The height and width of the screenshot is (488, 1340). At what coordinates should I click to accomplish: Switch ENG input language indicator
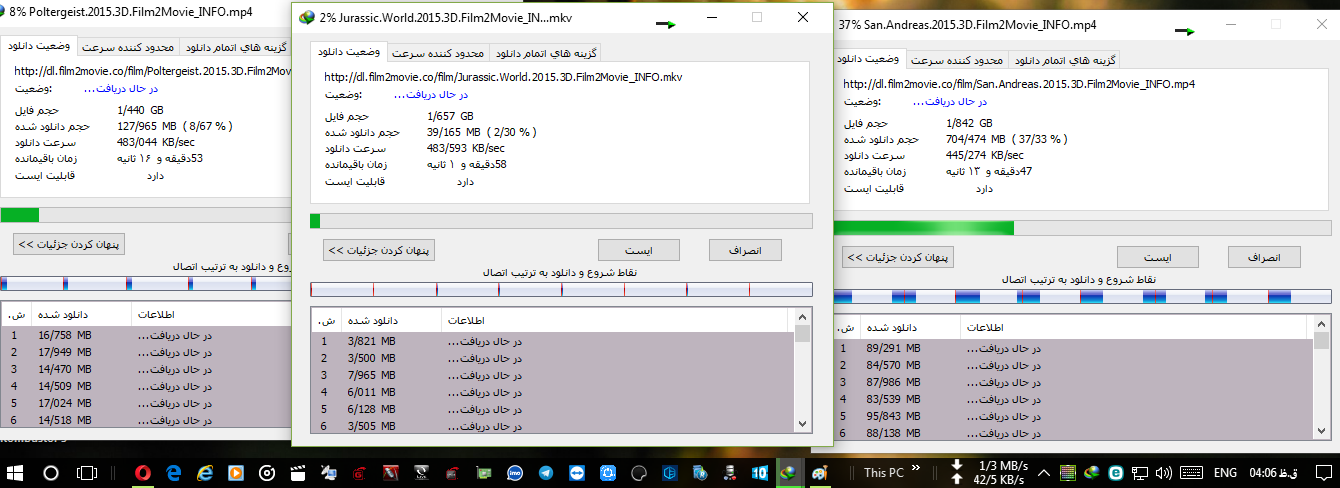pyautogui.click(x=1225, y=473)
